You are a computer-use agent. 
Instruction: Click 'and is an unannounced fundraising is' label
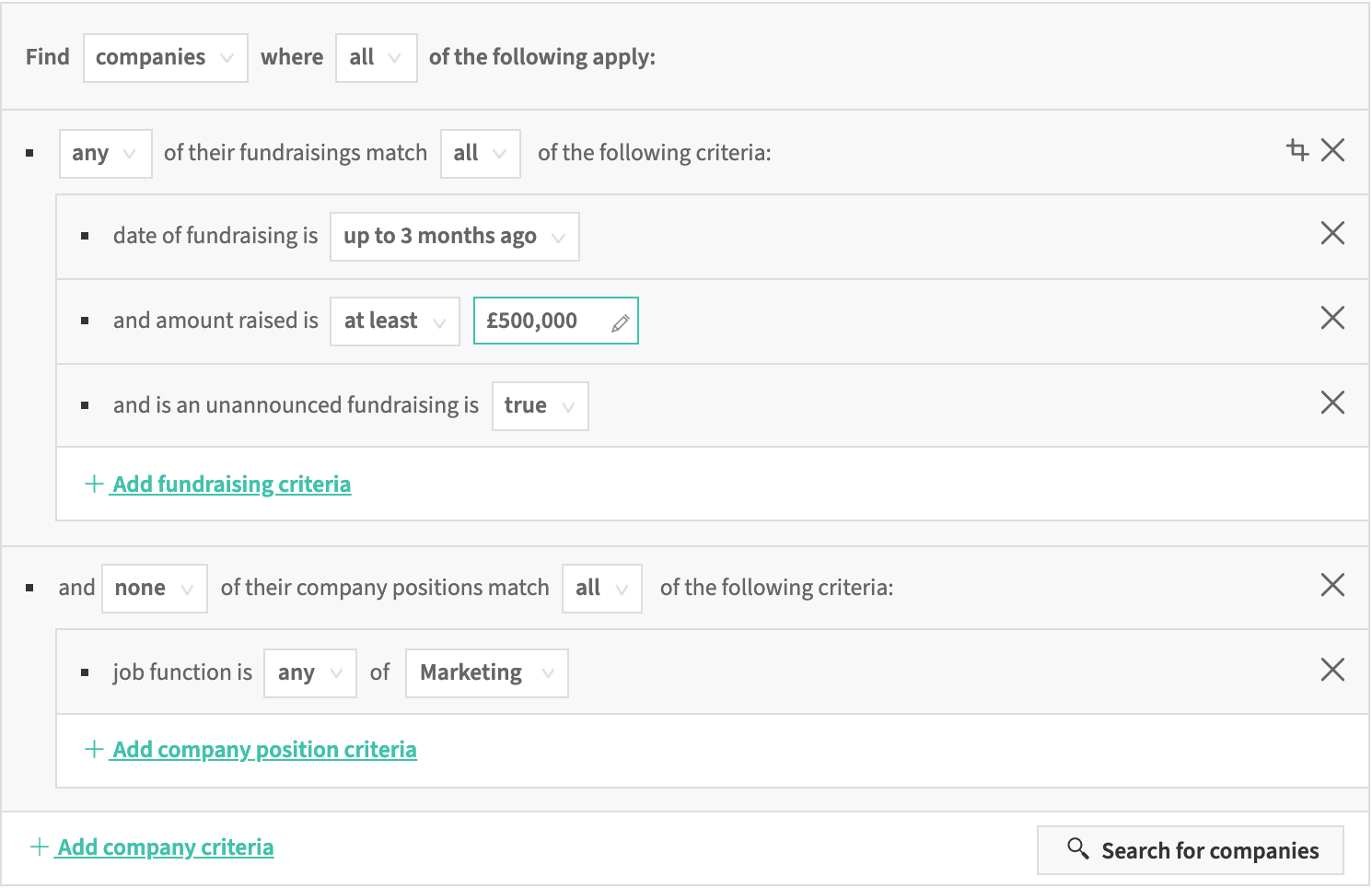(x=296, y=405)
